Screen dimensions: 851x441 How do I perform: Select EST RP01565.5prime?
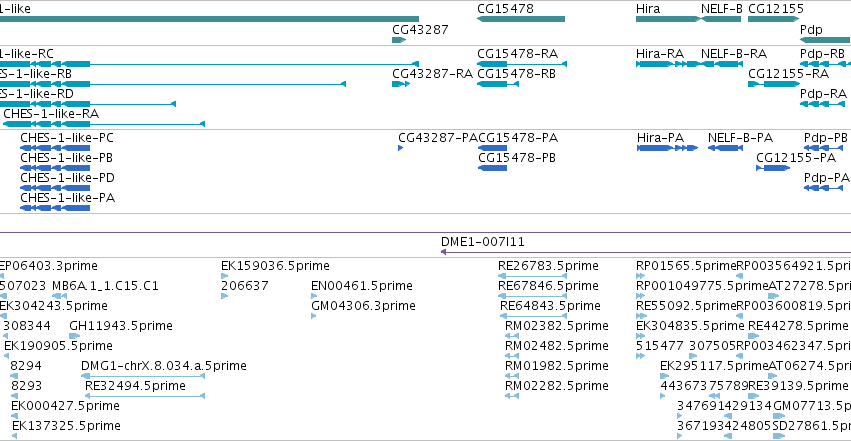click(640, 276)
